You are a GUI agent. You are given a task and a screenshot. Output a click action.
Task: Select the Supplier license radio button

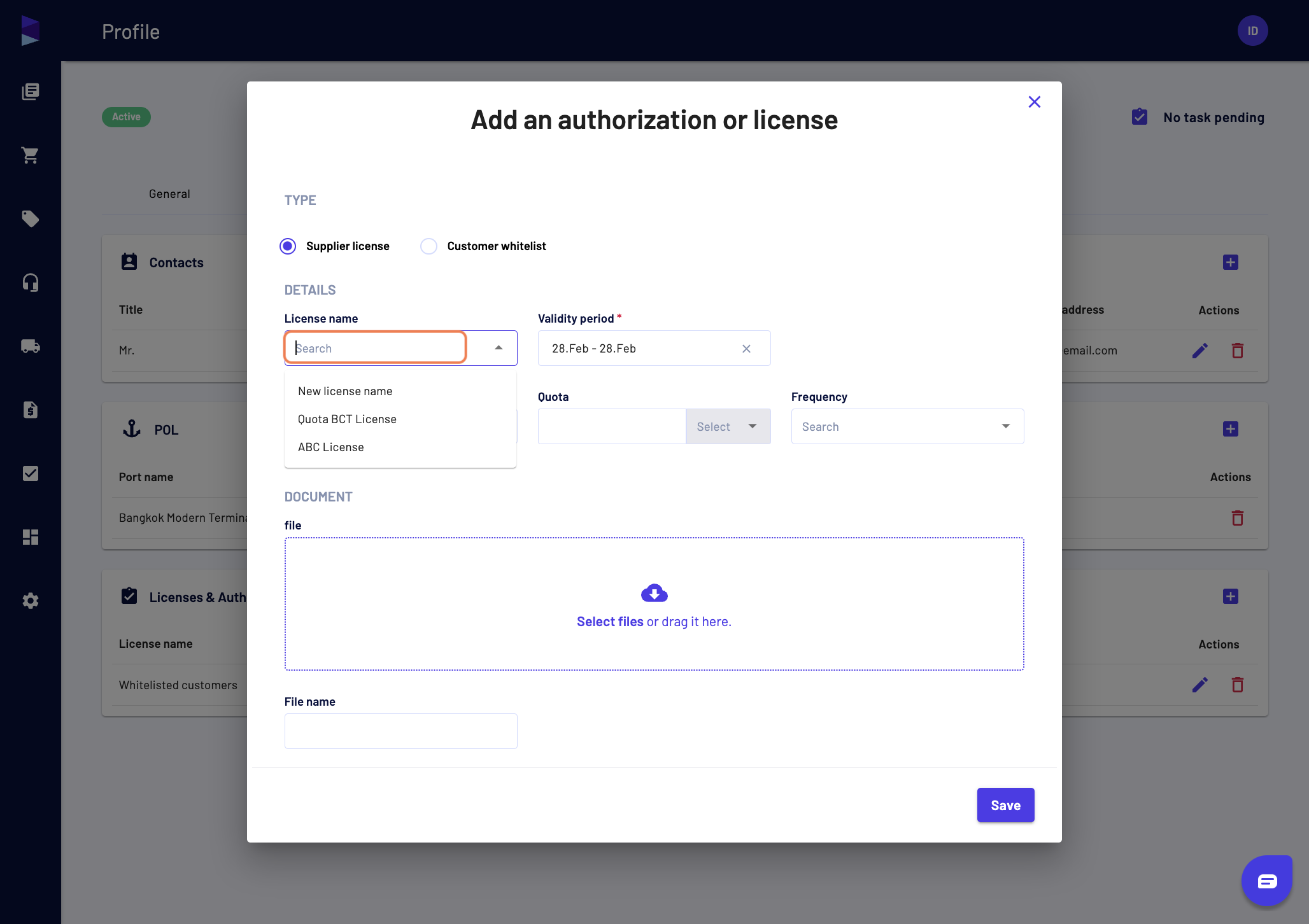[288, 246]
